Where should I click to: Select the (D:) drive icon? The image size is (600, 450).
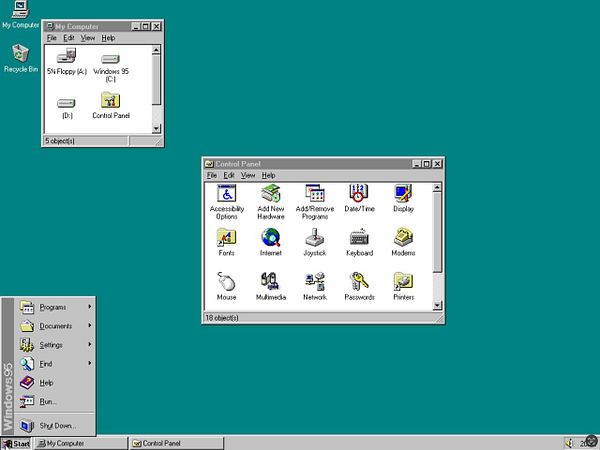tap(67, 109)
